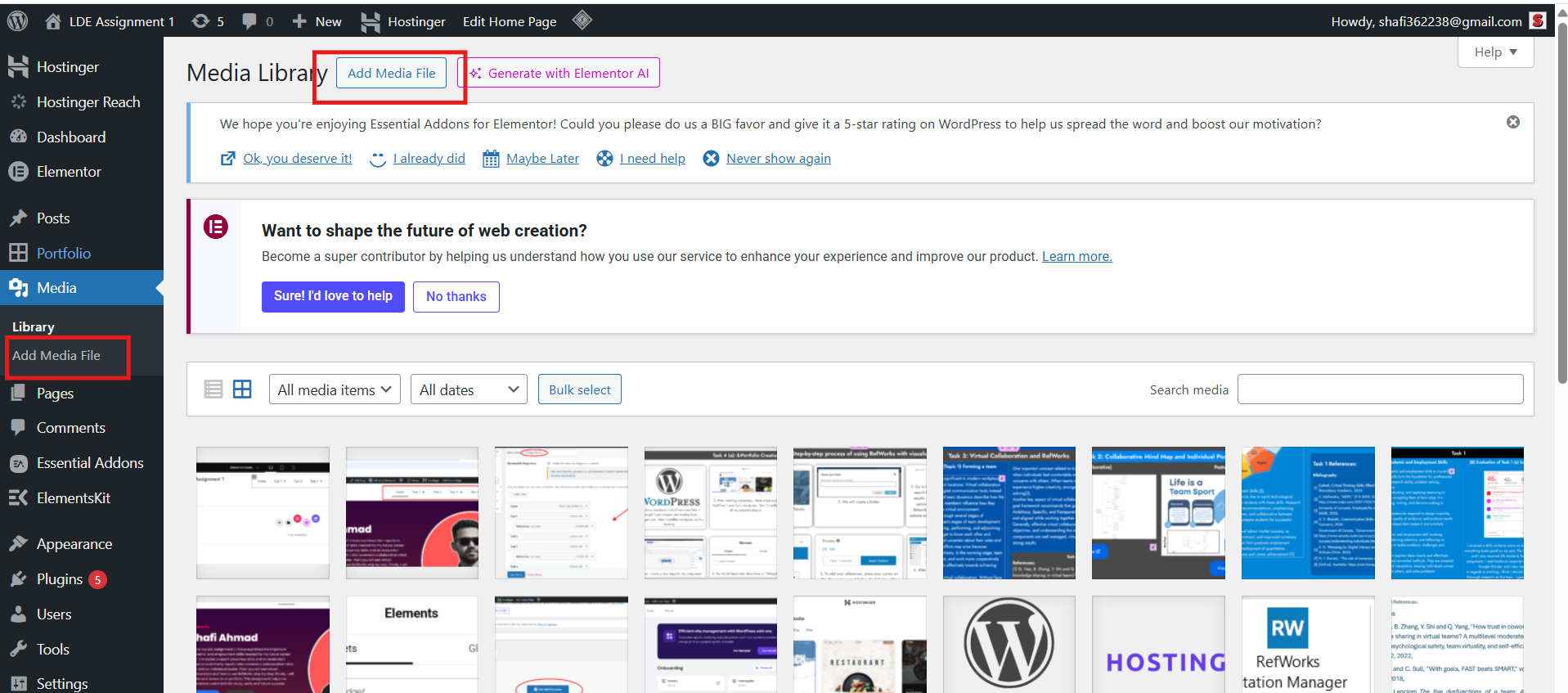Click the user avatar next to Howdy
1568x693 pixels.
[1538, 21]
